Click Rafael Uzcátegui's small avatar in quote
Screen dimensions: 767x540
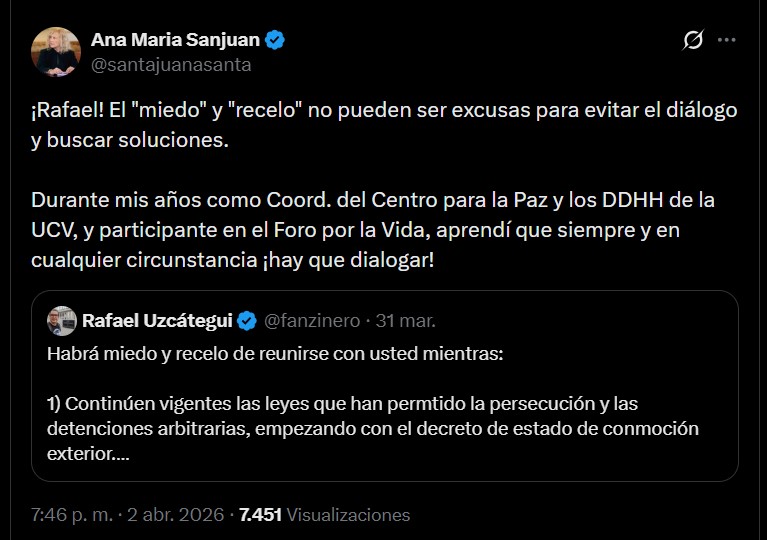point(62,321)
